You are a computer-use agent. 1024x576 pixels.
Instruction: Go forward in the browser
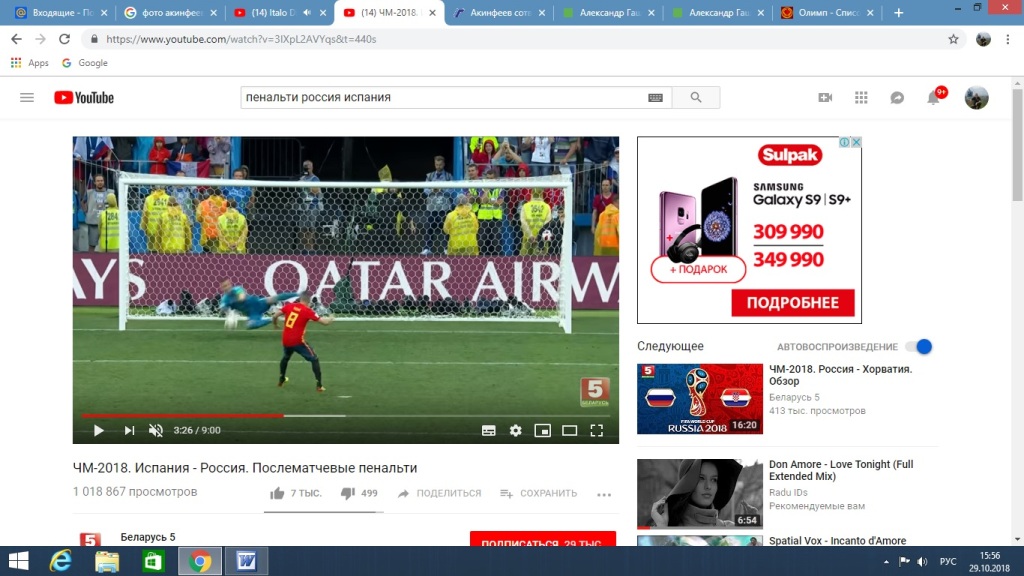tap(40, 39)
